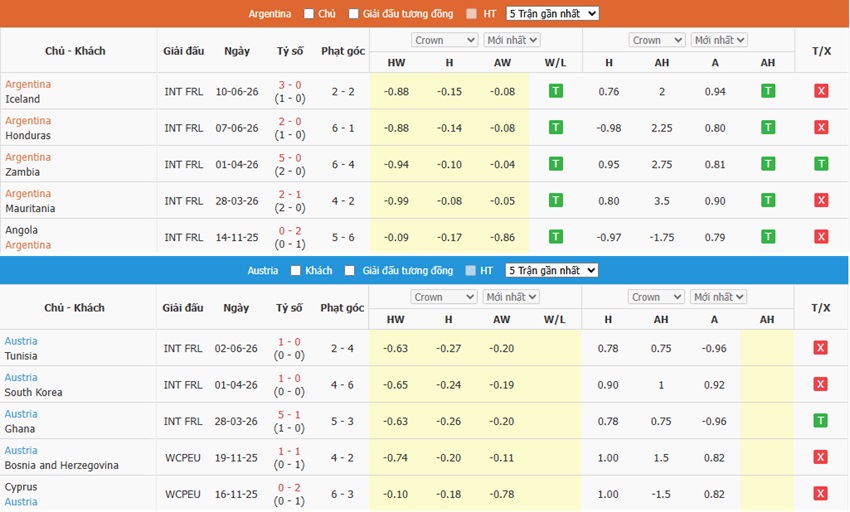Click W/L green T icon in Angola row
Image resolution: width=850 pixels, height=512 pixels.
(x=556, y=236)
